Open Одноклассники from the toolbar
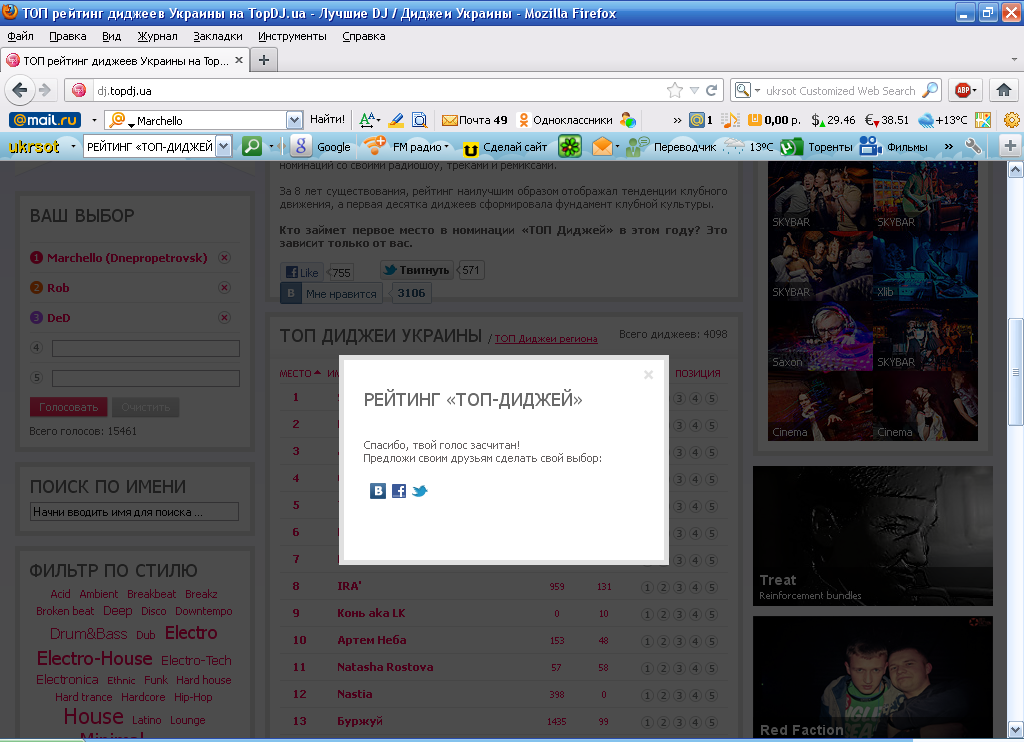Viewport: 1024px width, 742px height. (x=565, y=120)
